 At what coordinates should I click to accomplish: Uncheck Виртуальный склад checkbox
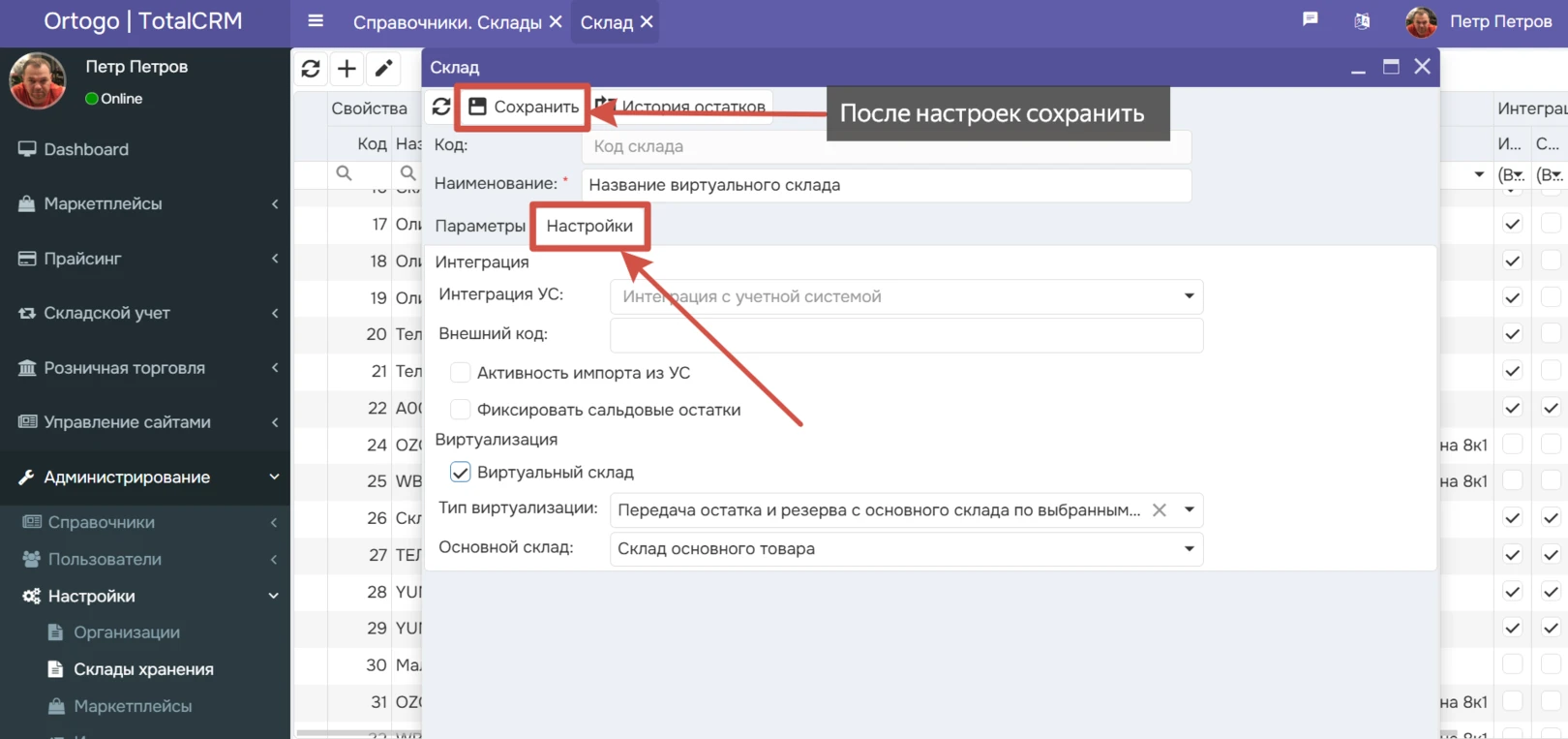(461, 473)
